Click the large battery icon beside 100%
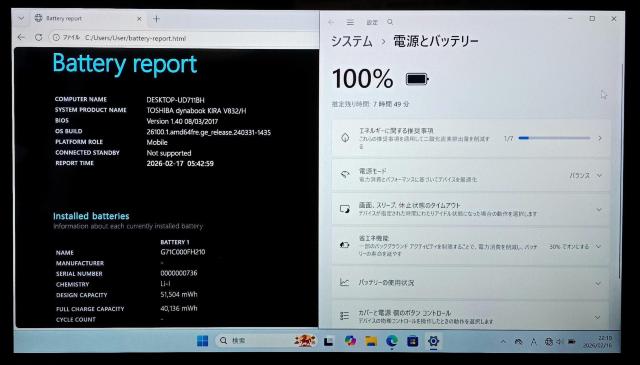The image size is (640, 365). click(417, 79)
